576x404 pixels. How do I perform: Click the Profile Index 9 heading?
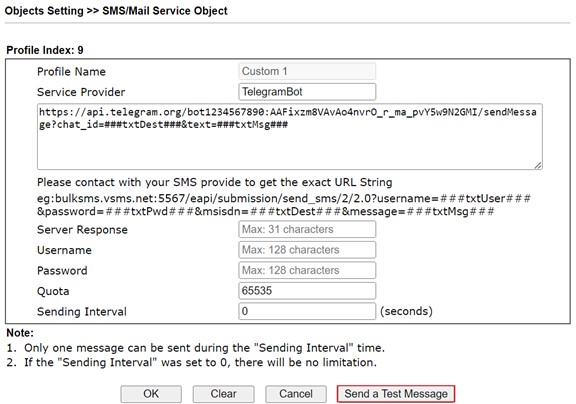(45, 50)
